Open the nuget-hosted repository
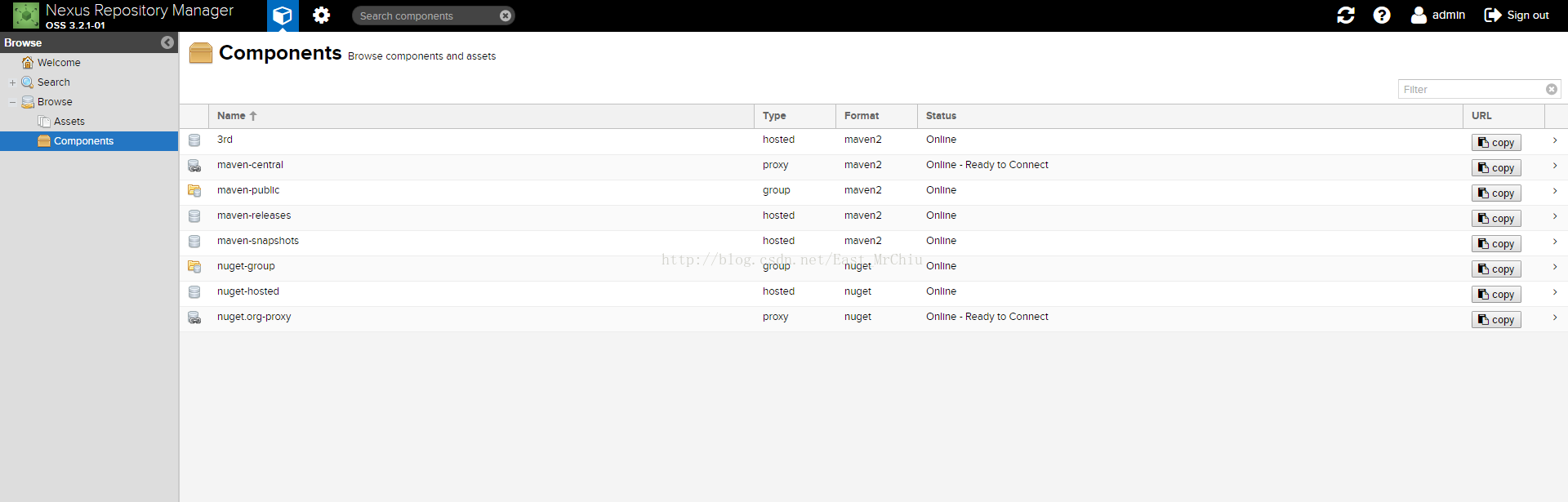Viewport: 1568px width, 502px height. point(248,291)
